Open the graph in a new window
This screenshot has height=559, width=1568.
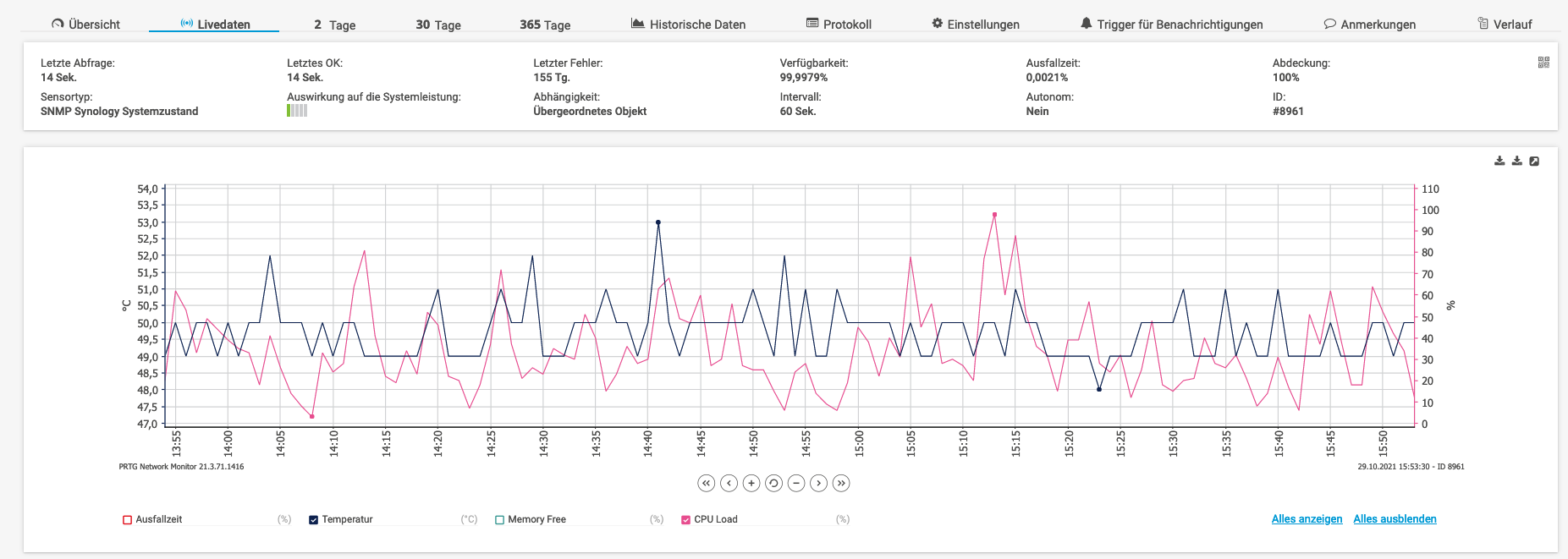1534,161
